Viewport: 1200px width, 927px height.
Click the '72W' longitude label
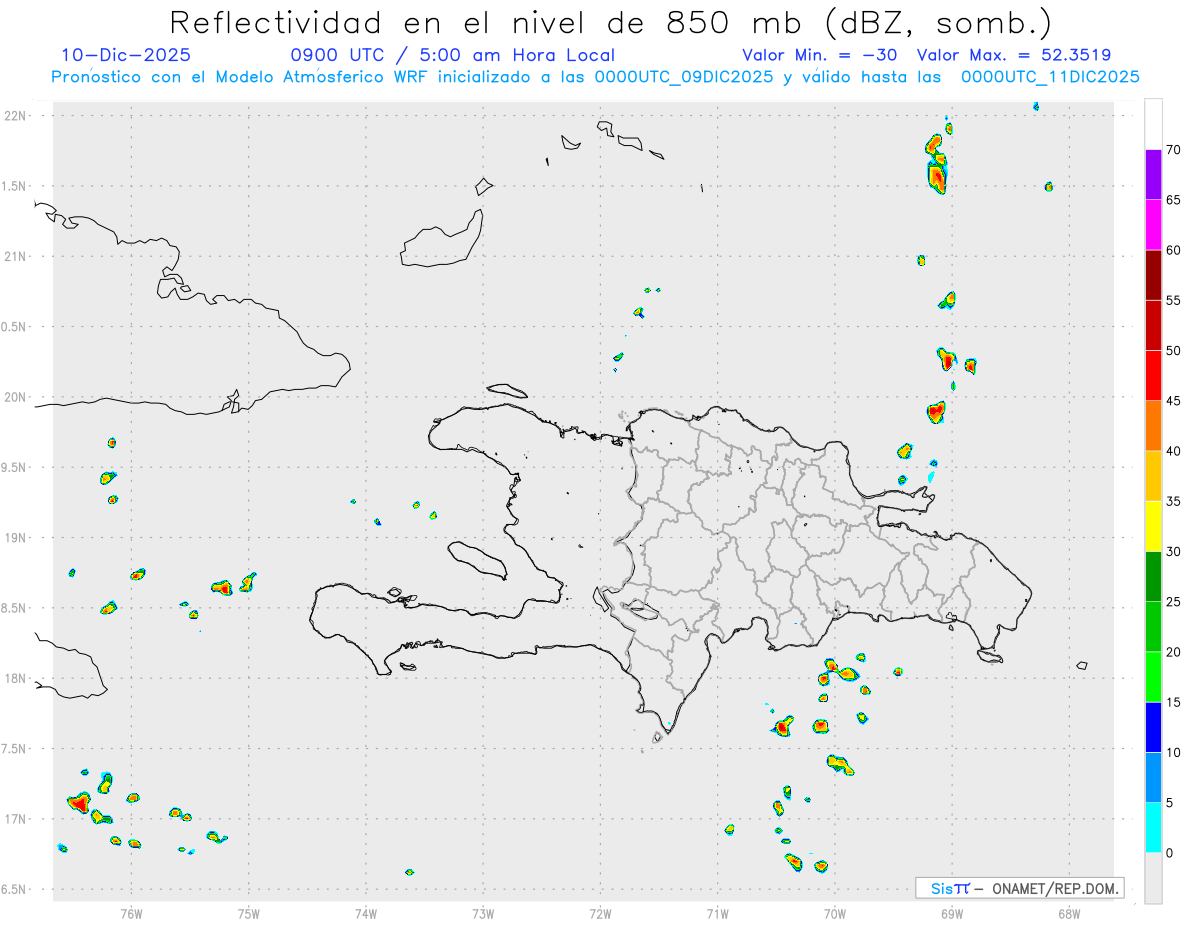click(x=600, y=913)
